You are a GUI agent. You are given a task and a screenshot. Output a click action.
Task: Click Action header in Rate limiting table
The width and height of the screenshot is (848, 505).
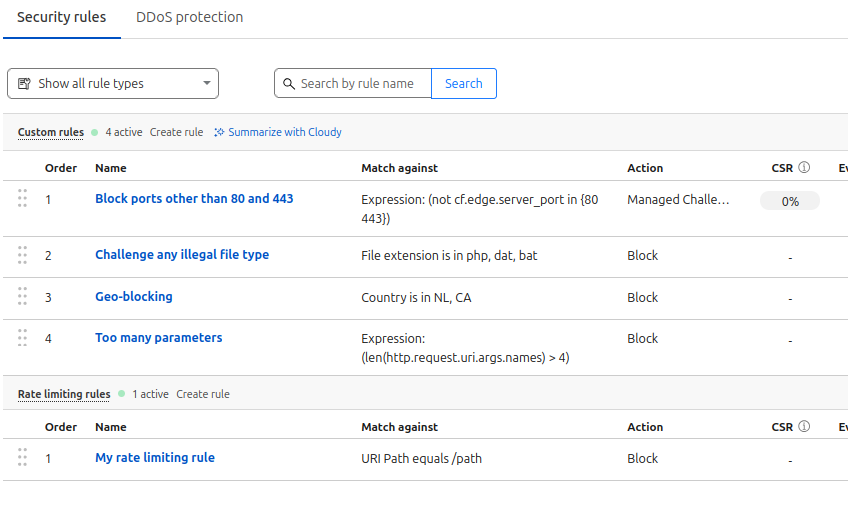[645, 427]
